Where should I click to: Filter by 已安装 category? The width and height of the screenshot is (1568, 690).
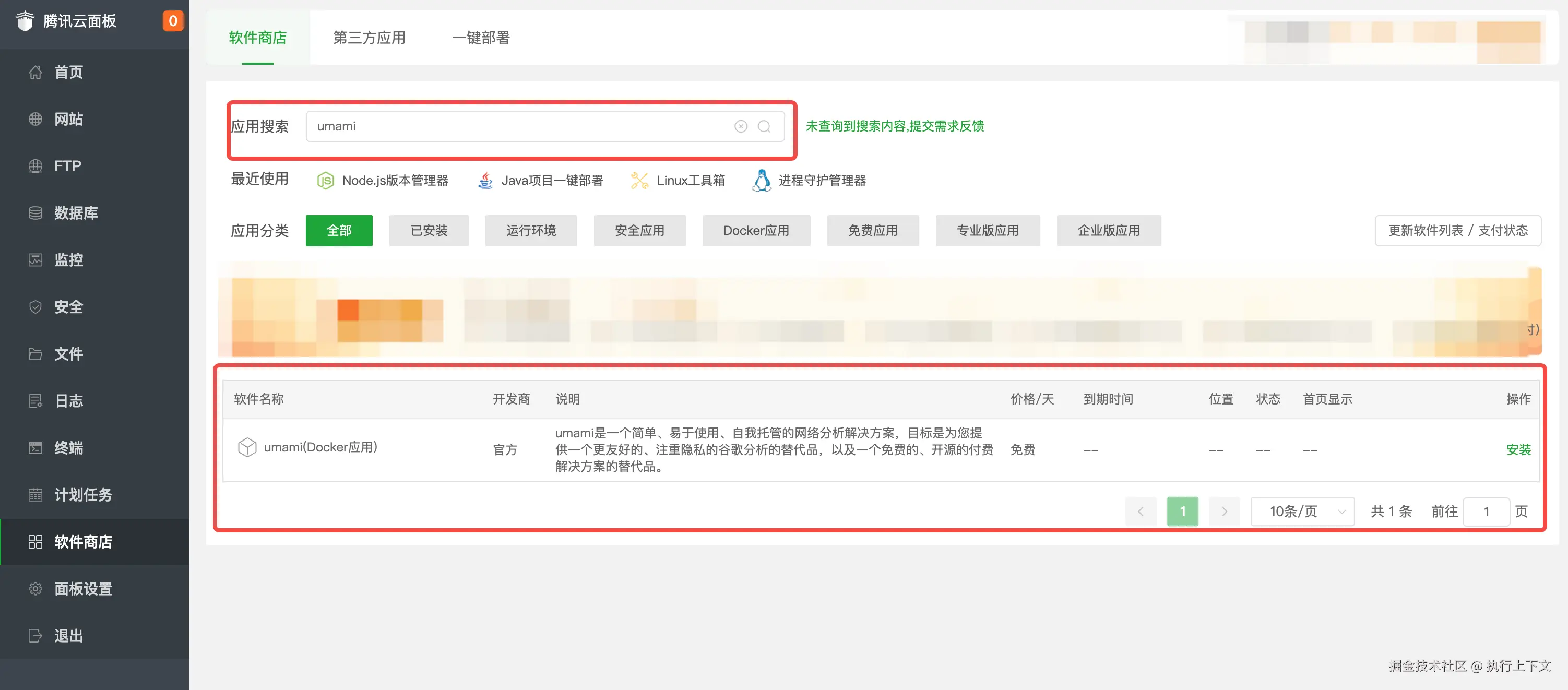coord(429,231)
